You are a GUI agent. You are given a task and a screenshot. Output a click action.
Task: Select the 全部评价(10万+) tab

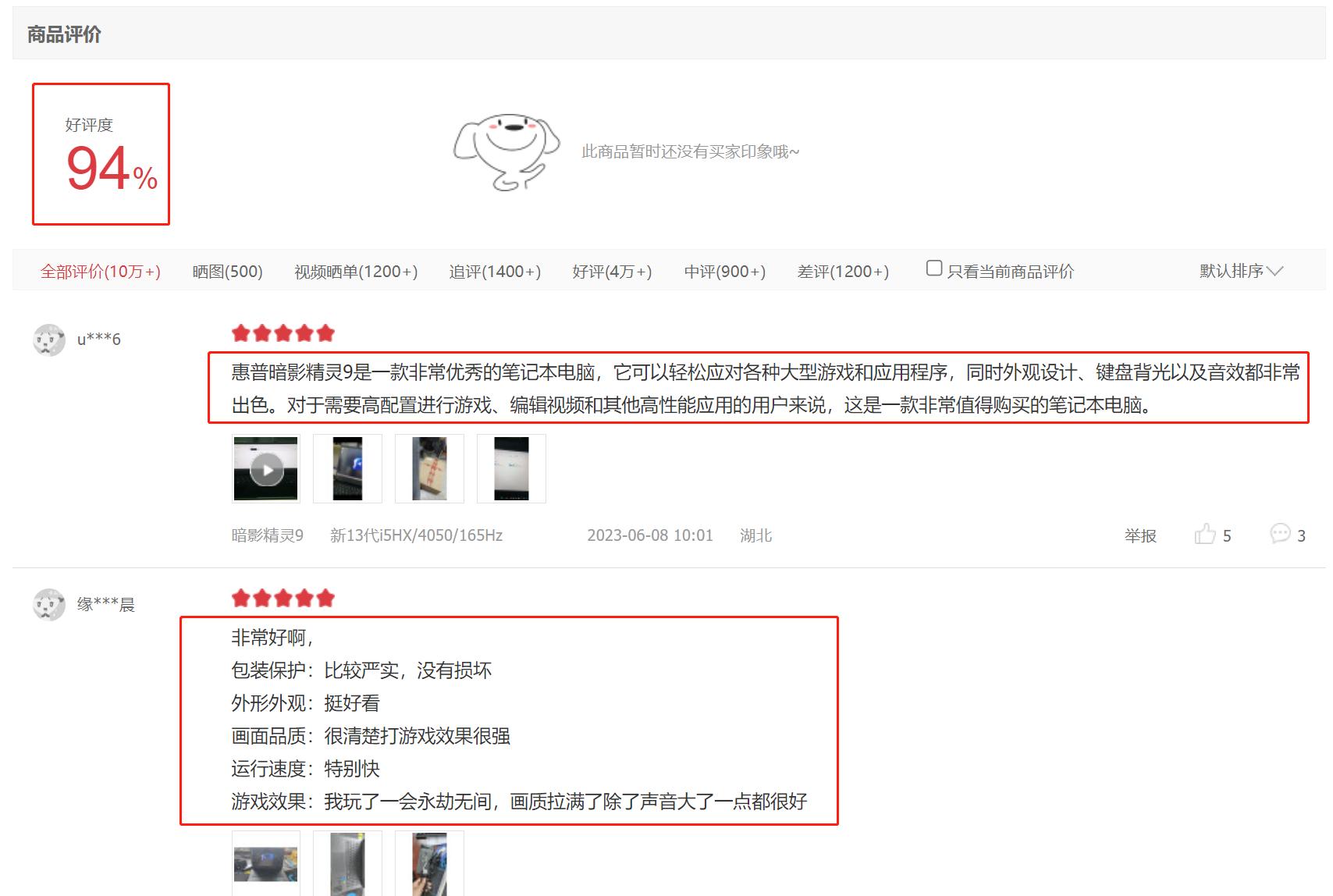click(101, 271)
